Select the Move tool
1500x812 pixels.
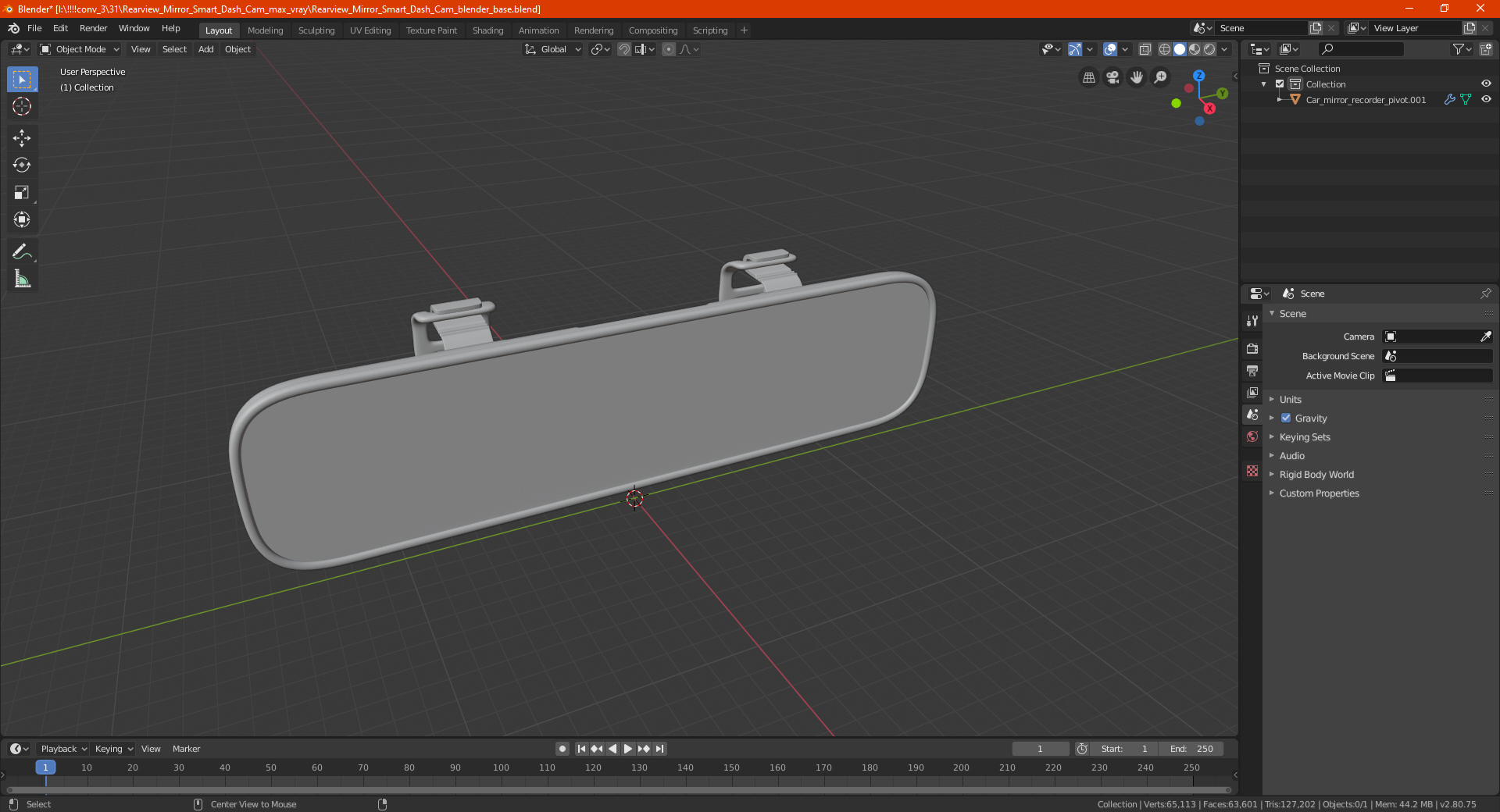[22, 138]
